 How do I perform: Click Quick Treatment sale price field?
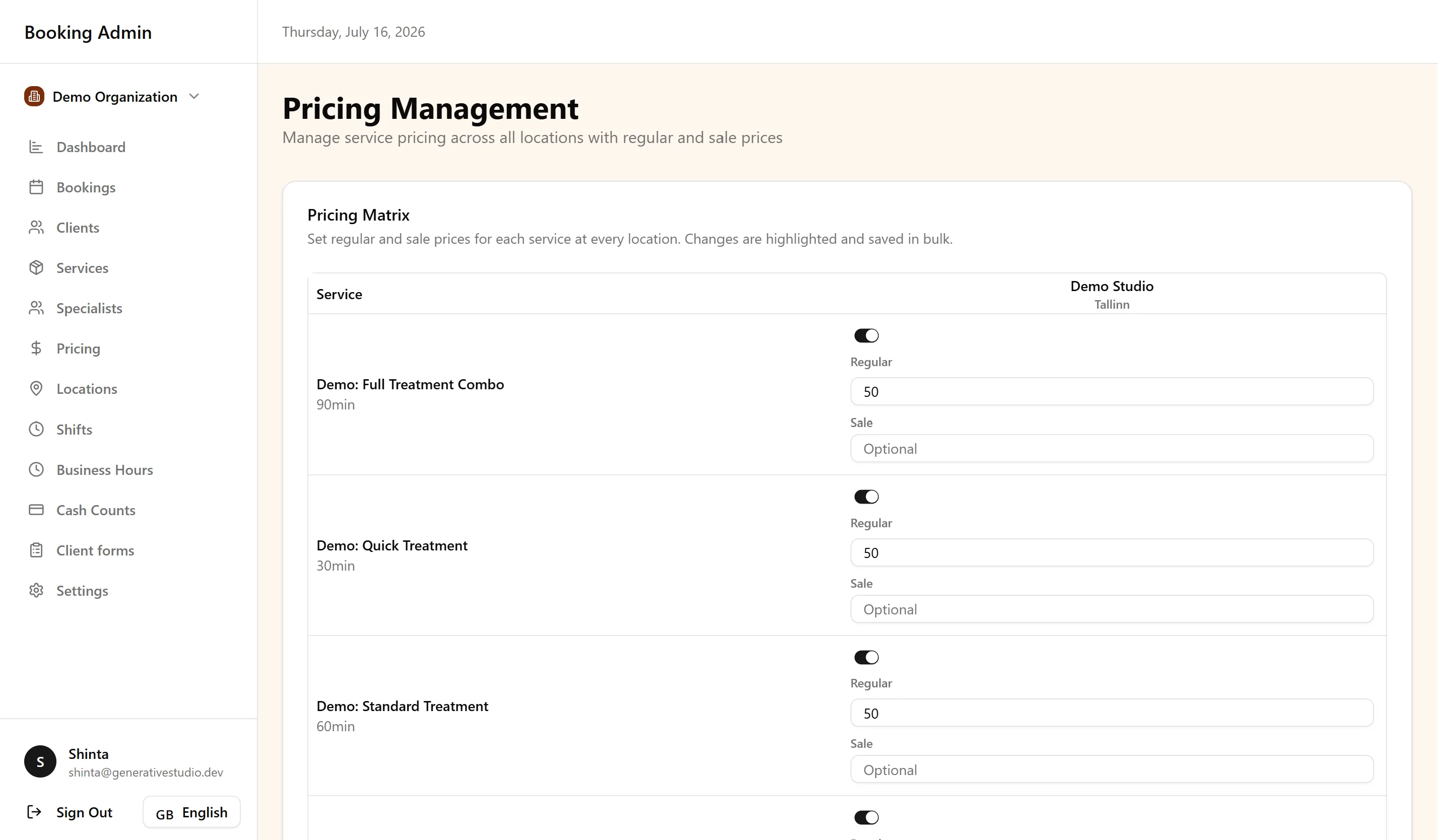(1112, 609)
